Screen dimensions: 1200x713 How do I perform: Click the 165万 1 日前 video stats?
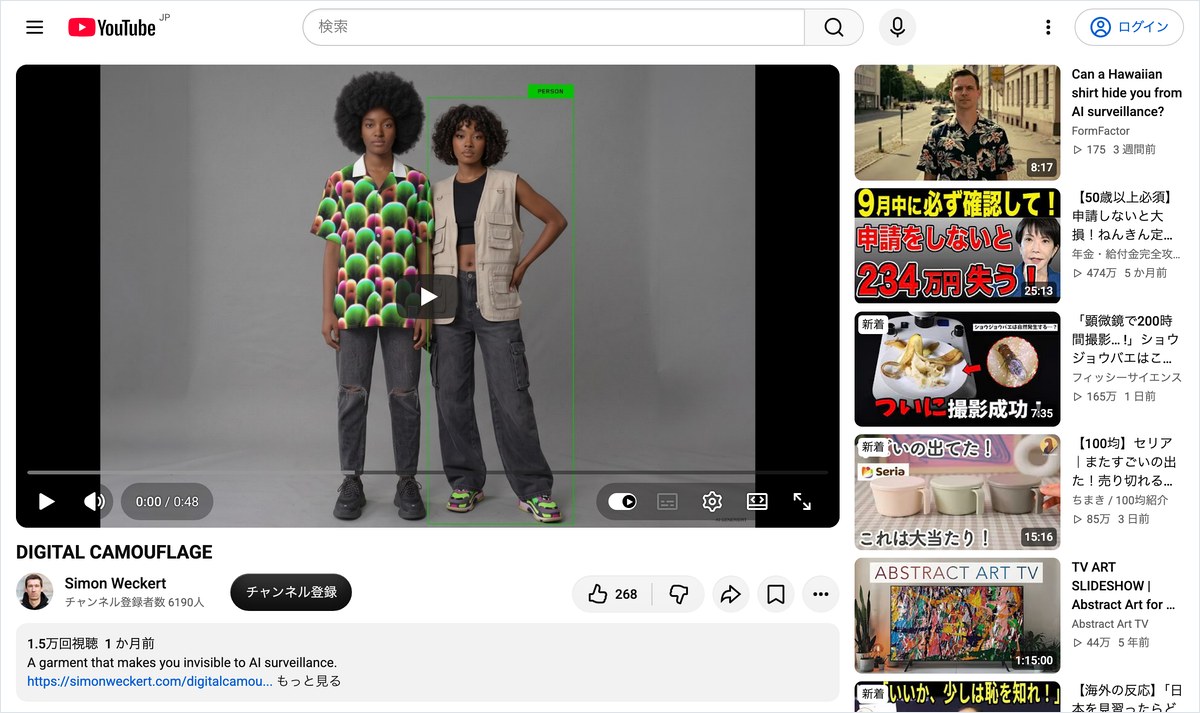pyautogui.click(x=1114, y=396)
